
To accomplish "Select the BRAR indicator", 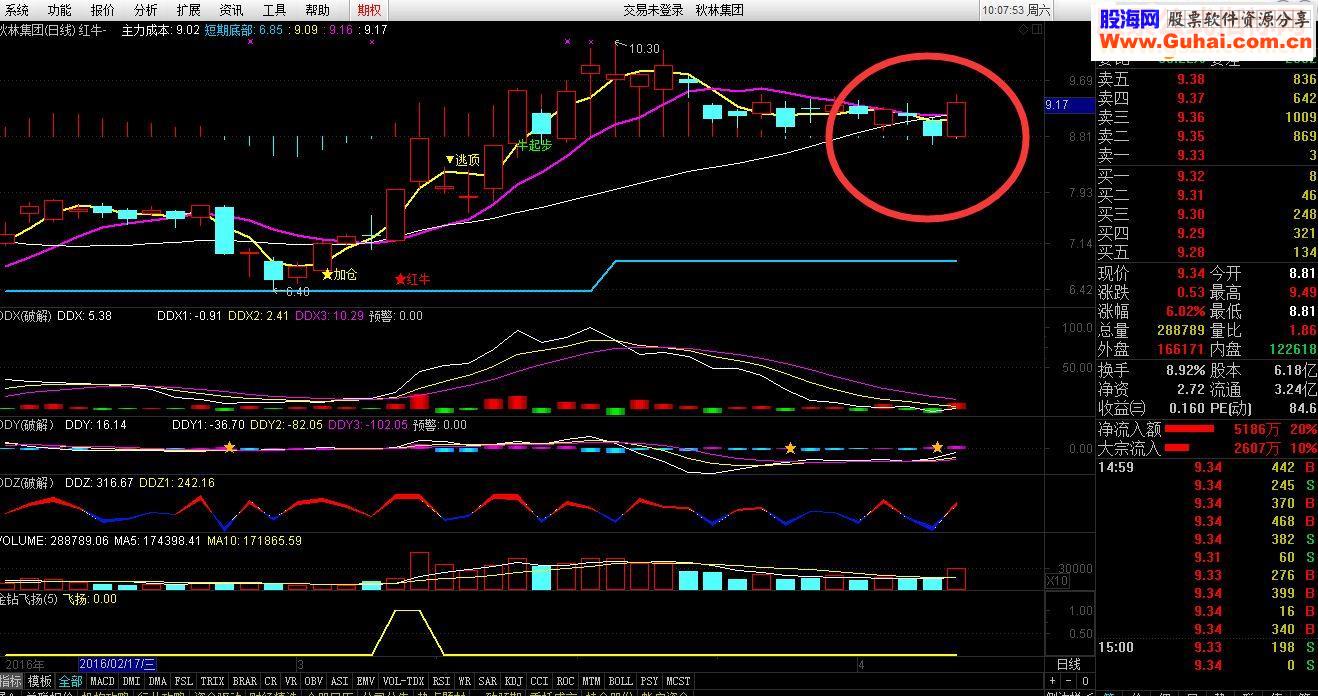I will pos(245,682).
